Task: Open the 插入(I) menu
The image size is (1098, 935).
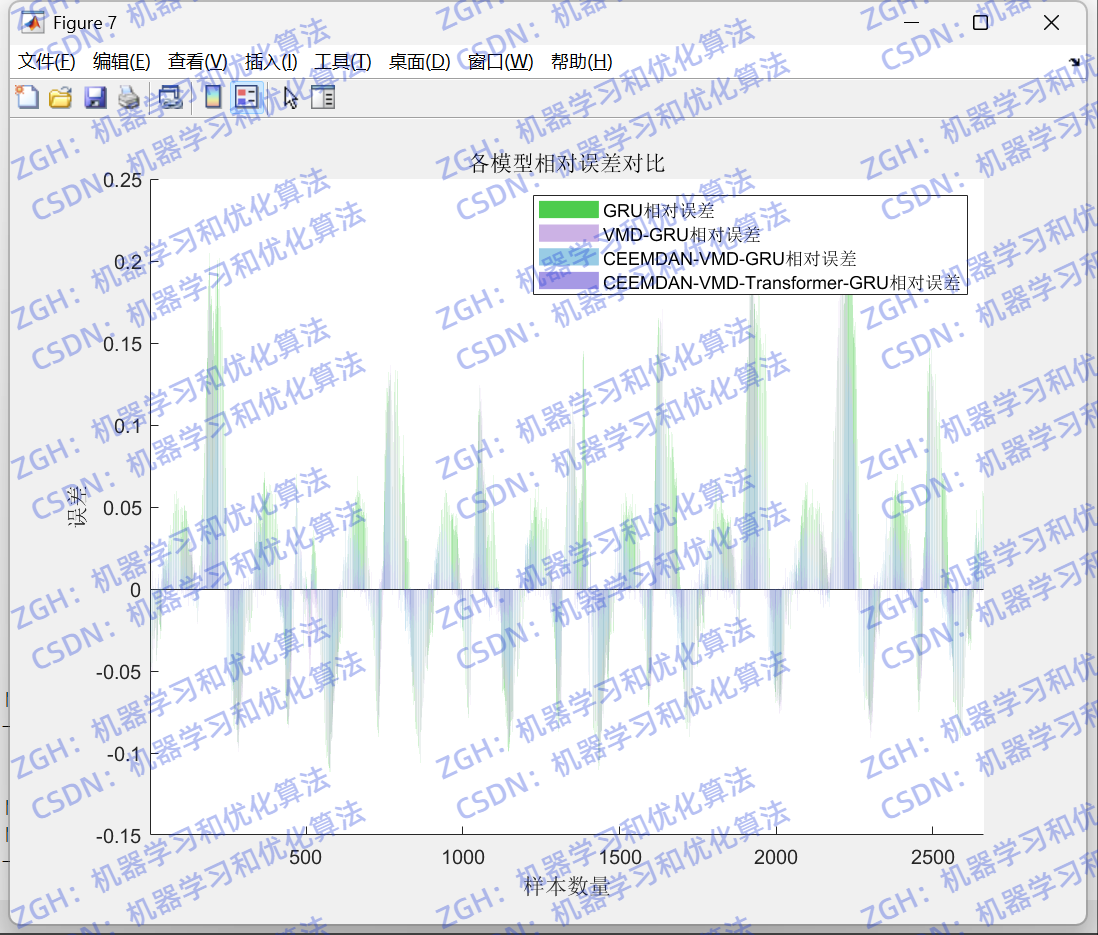Action: (271, 62)
